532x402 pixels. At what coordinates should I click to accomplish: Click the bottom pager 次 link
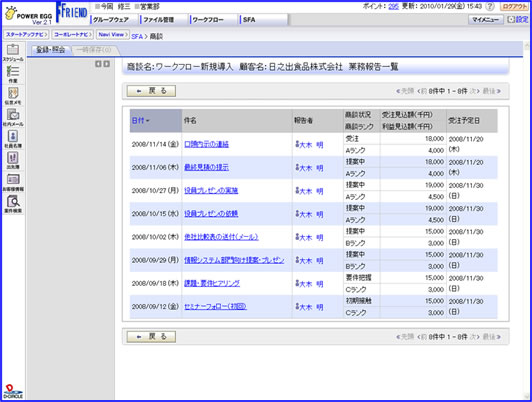475,337
